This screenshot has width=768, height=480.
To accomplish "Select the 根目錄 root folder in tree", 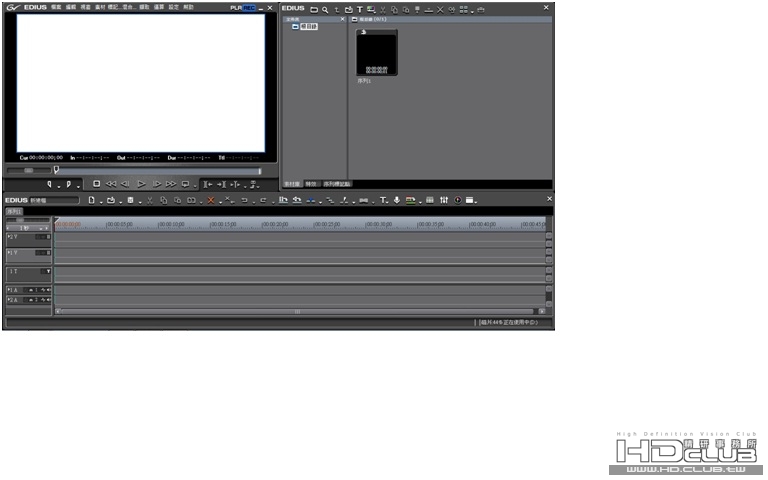I will [305, 26].
